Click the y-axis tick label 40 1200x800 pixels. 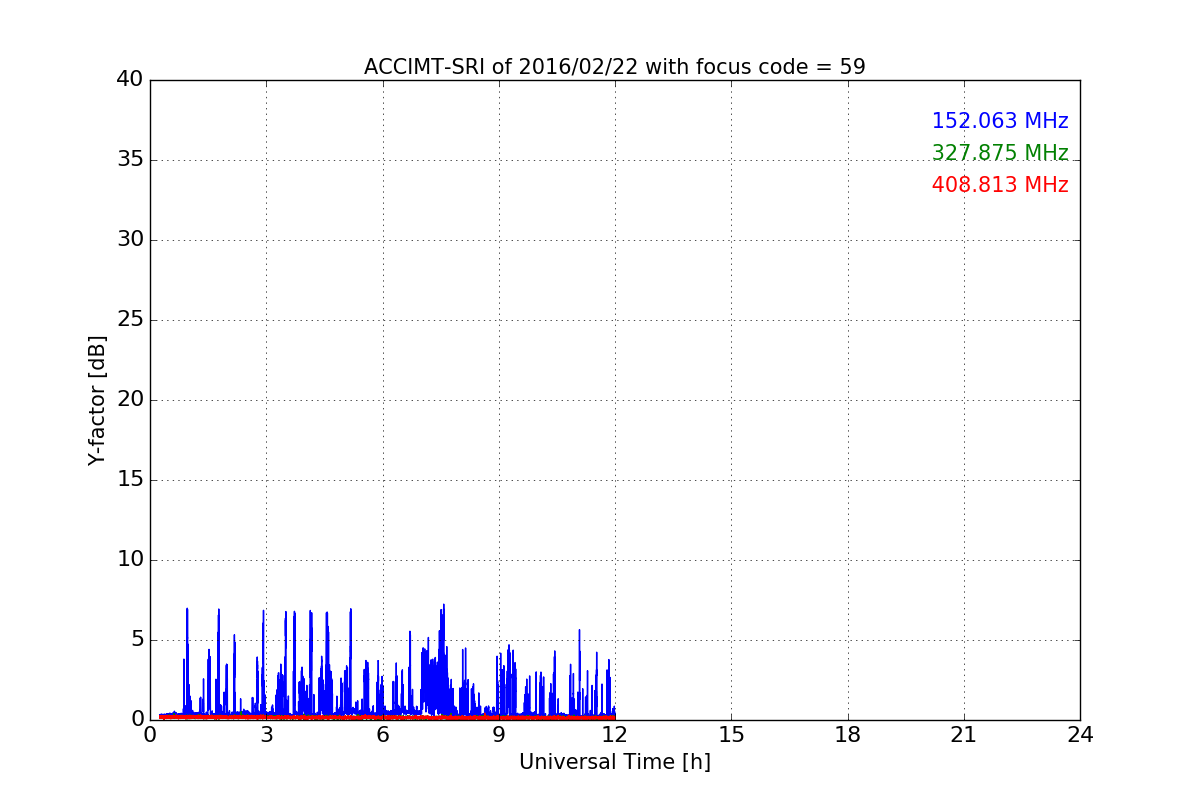click(130, 79)
